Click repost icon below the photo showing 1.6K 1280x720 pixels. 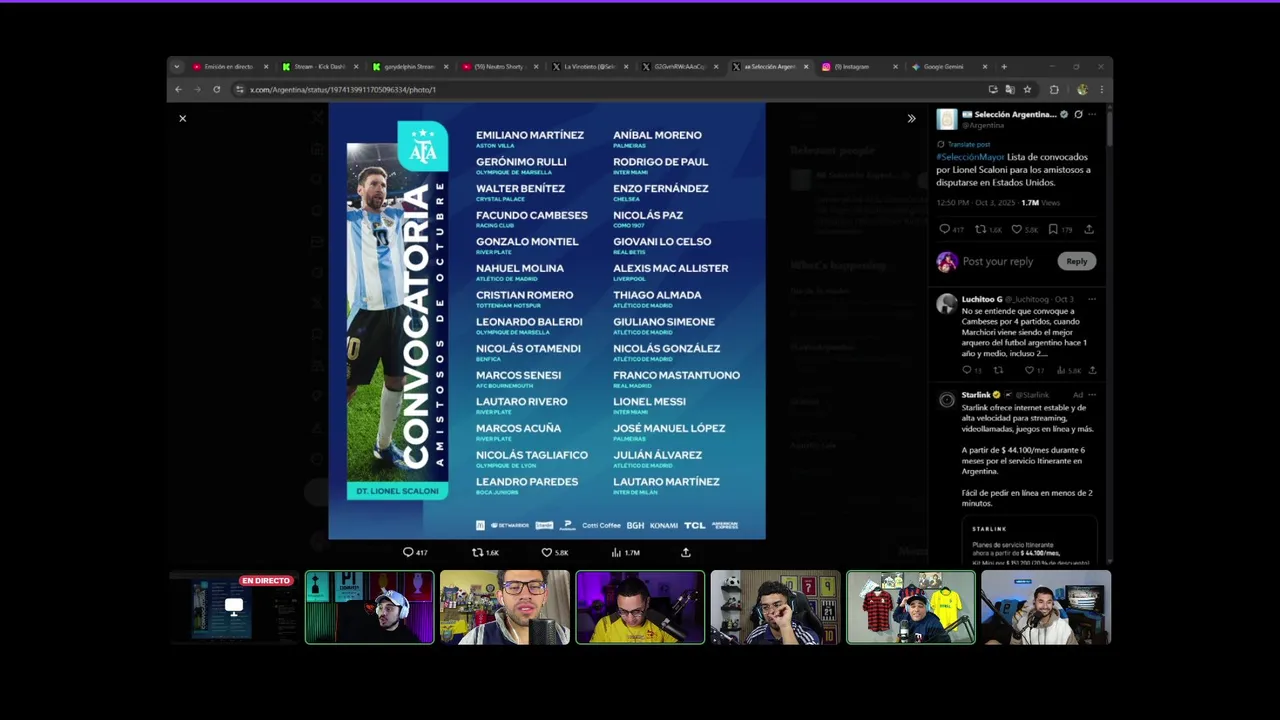pos(477,552)
